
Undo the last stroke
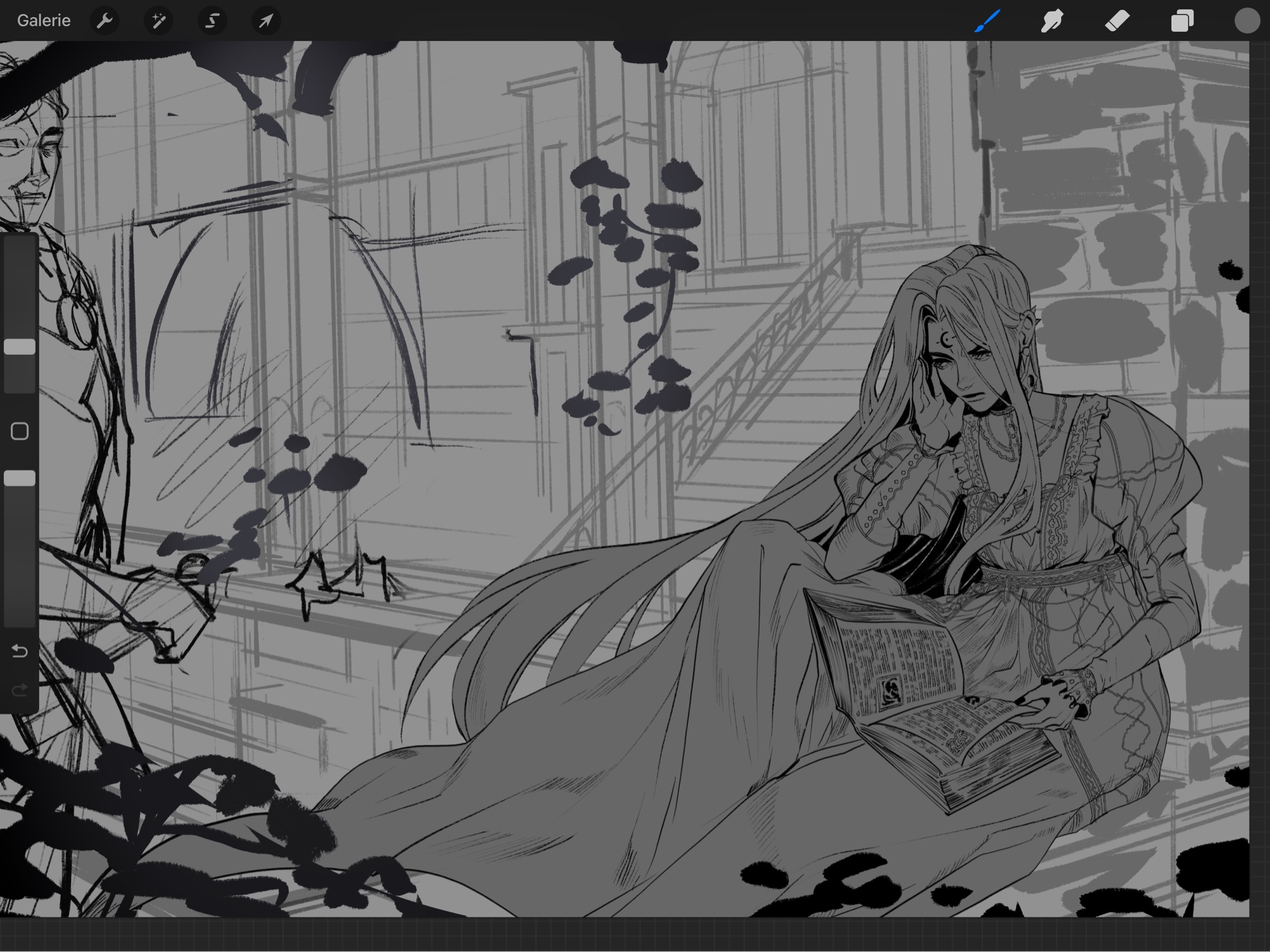click(x=20, y=651)
